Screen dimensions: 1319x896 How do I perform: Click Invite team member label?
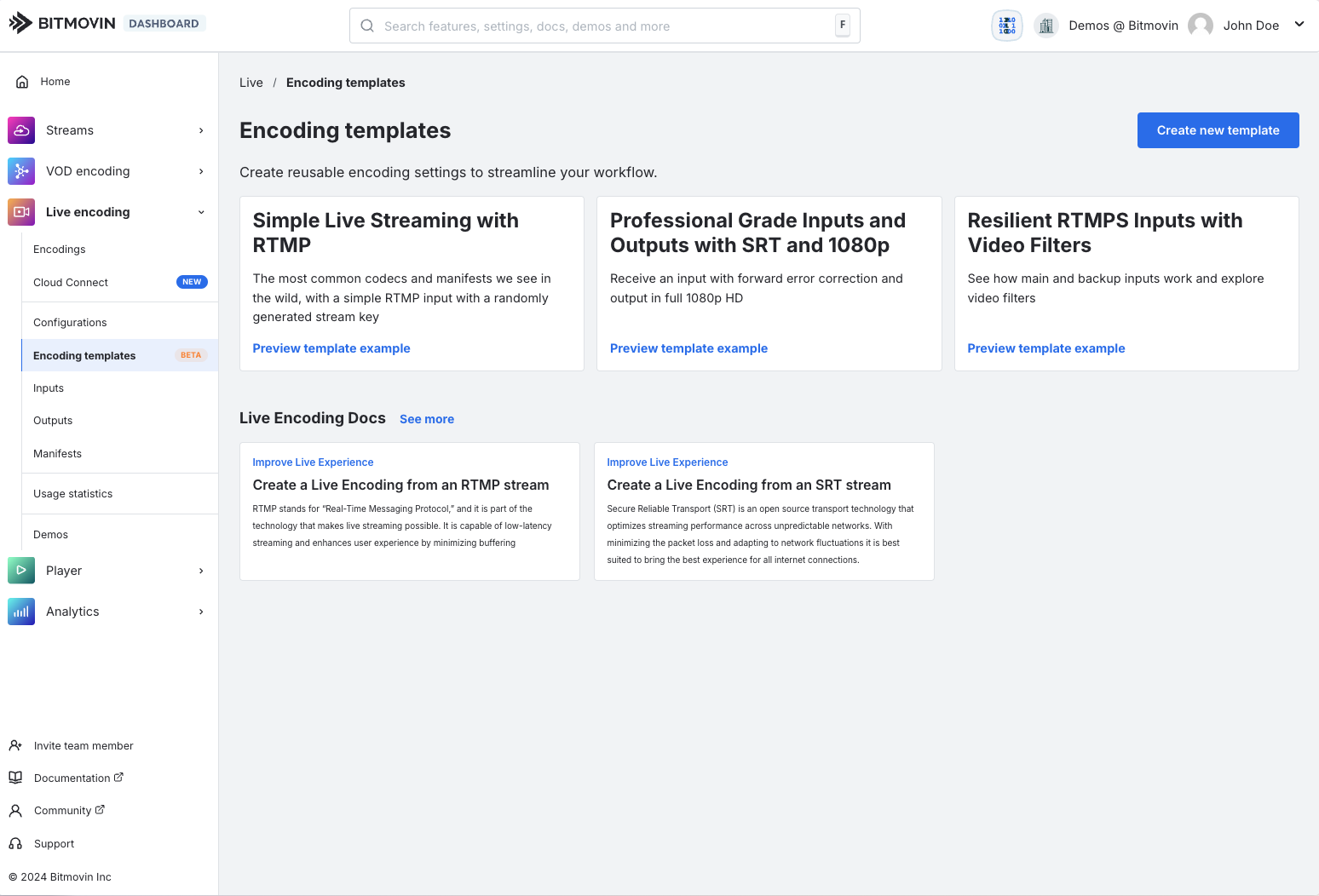(x=84, y=746)
